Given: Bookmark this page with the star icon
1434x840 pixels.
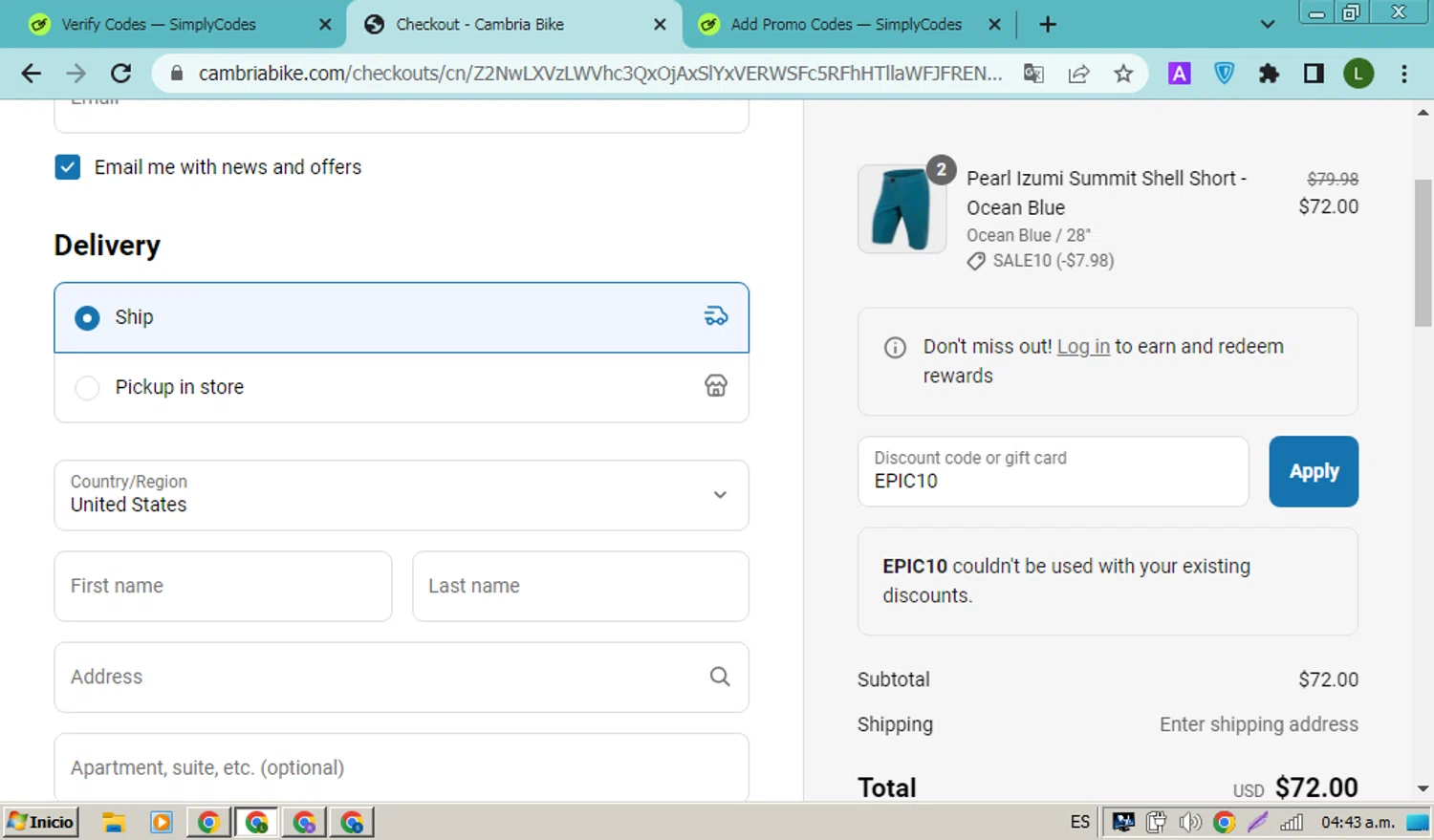Looking at the screenshot, I should tap(1123, 74).
